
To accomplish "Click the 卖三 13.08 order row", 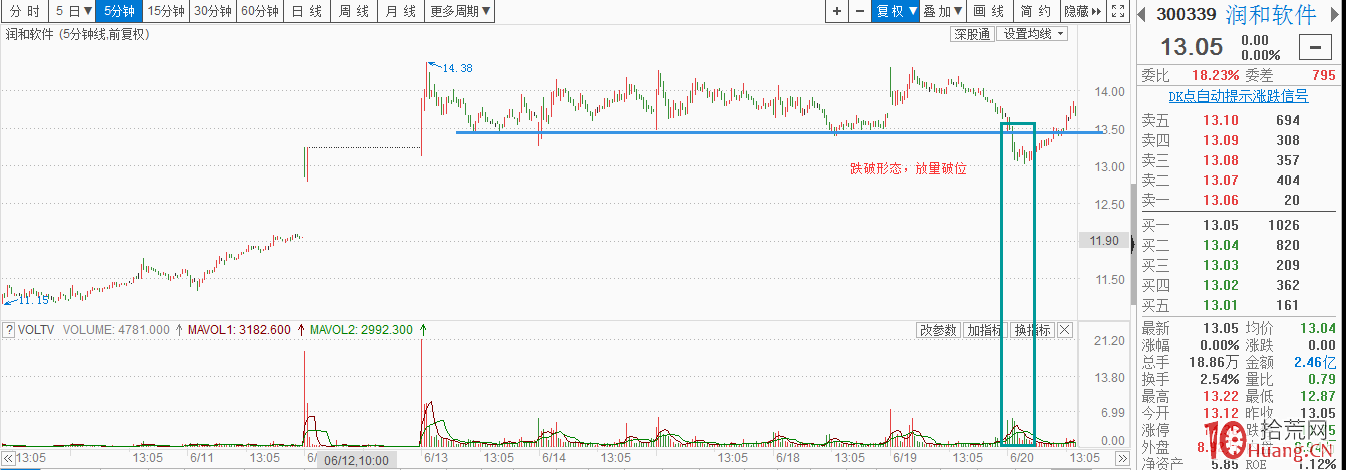I will point(1239,160).
